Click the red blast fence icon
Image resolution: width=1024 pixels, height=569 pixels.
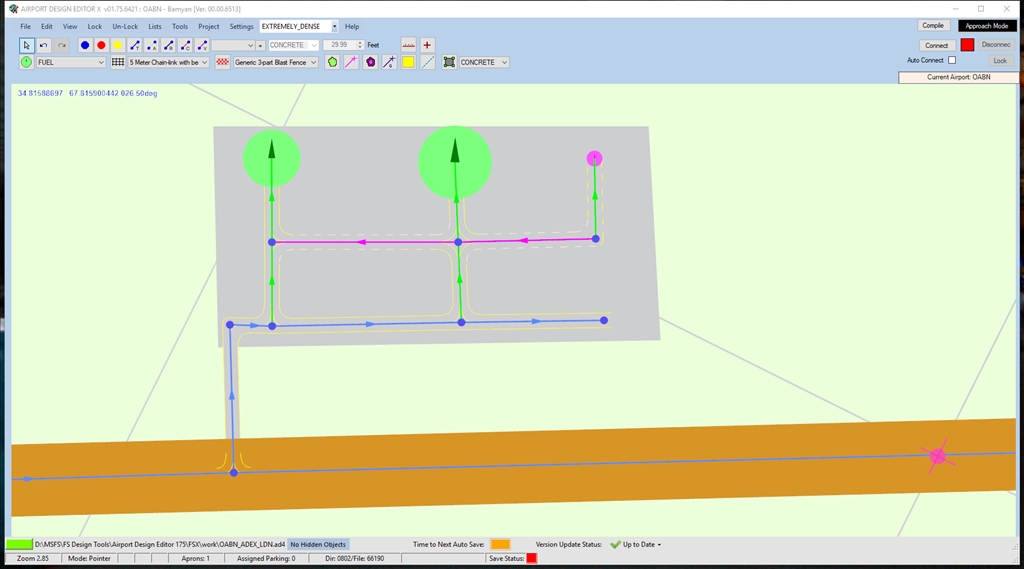[223, 62]
